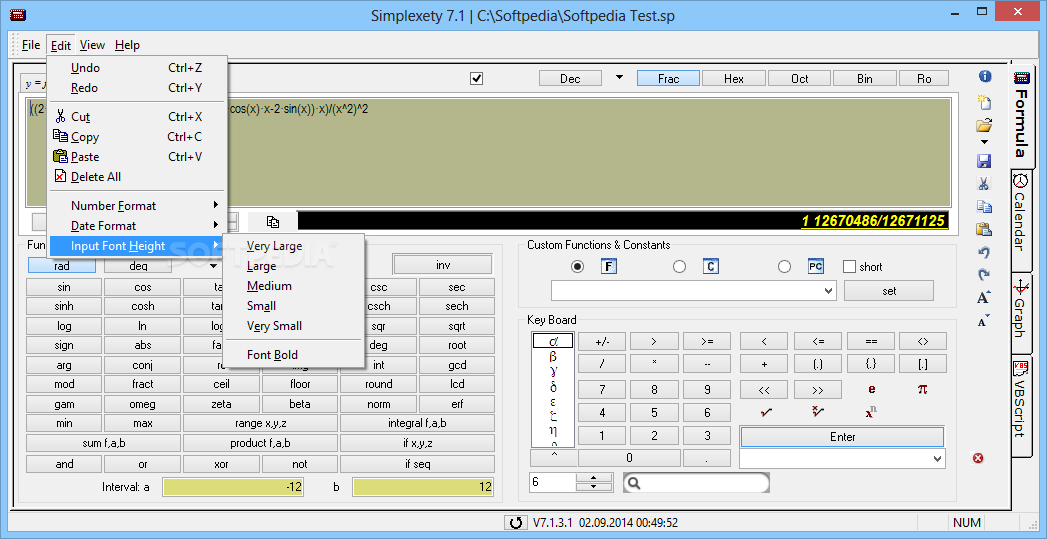Increase font size with large A icon
The height and width of the screenshot is (539, 1047).
984,297
